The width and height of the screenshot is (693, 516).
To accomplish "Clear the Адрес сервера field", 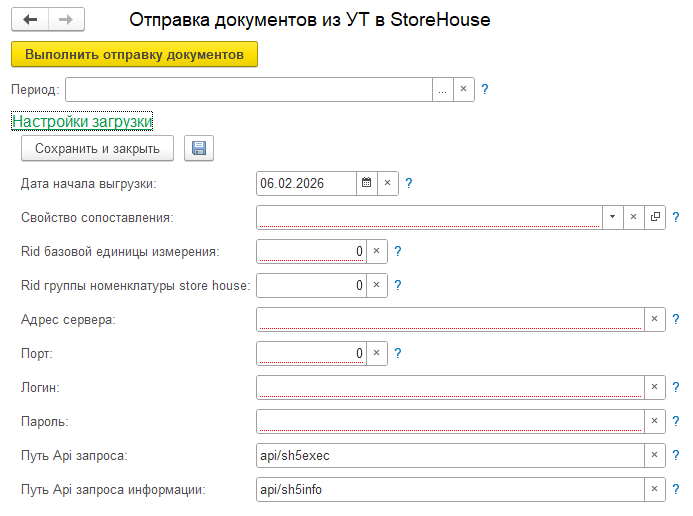I will point(655,319).
